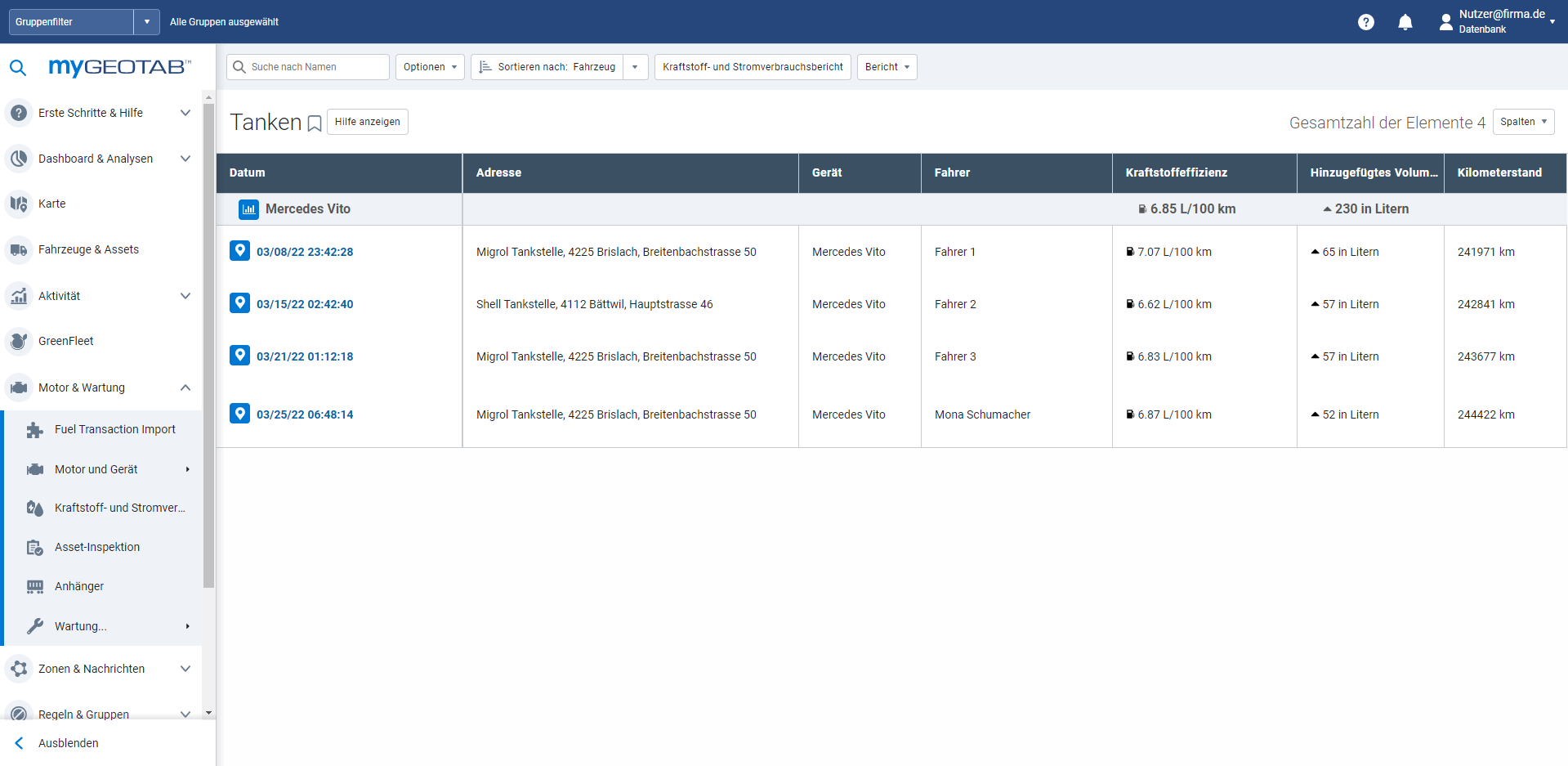Expand the Optionen dropdown
Image resolution: width=1568 pixels, height=766 pixels.
pyautogui.click(x=430, y=67)
